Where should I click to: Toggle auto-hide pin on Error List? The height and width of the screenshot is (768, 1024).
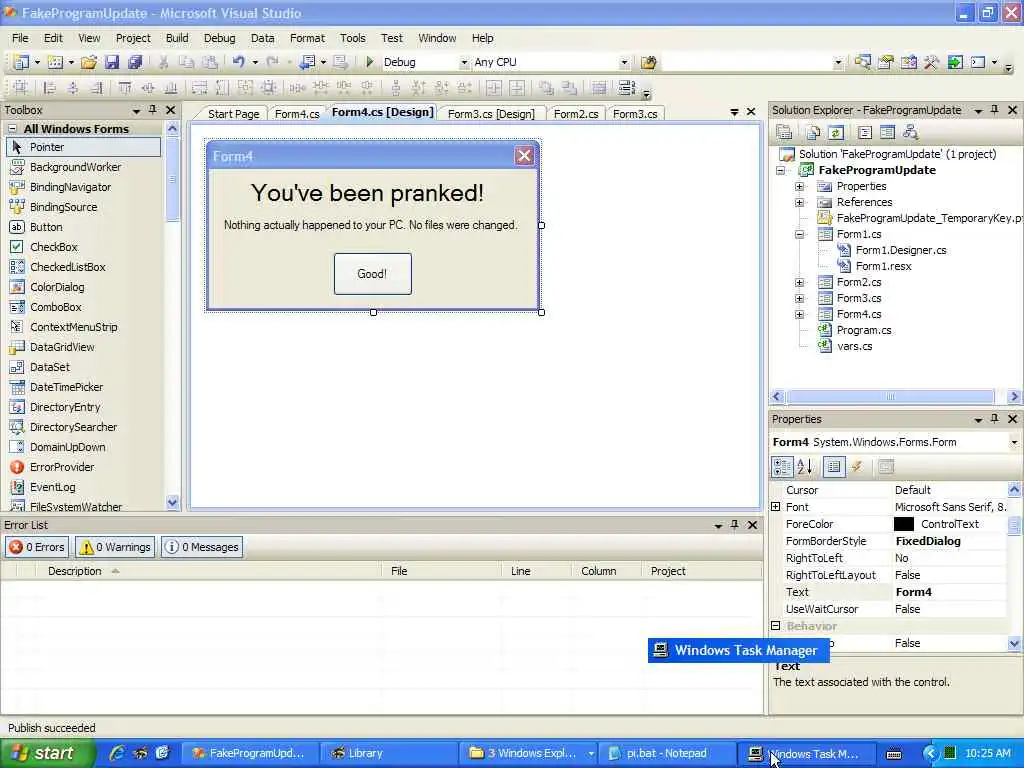[735, 524]
